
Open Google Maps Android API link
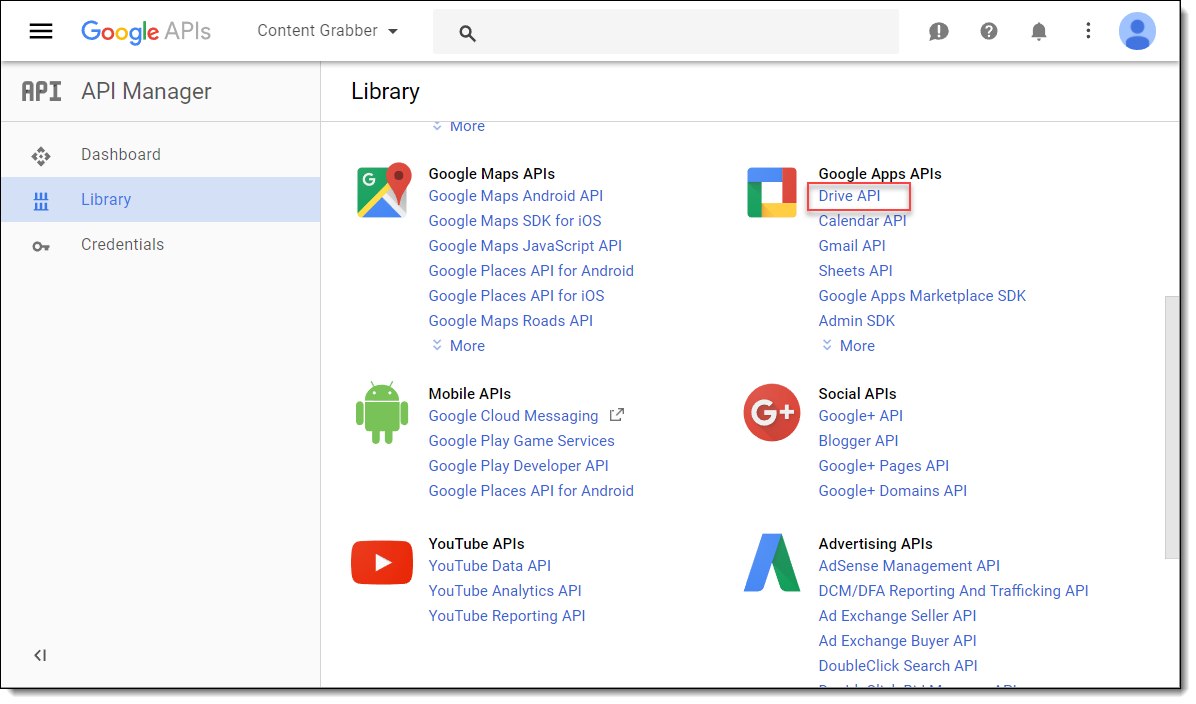(516, 196)
